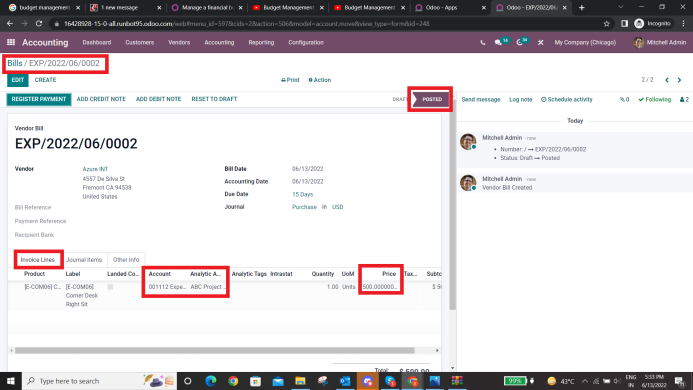This screenshot has width=693, height=390.
Task: Open the My Company (Chicago) company switcher
Action: coord(585,42)
